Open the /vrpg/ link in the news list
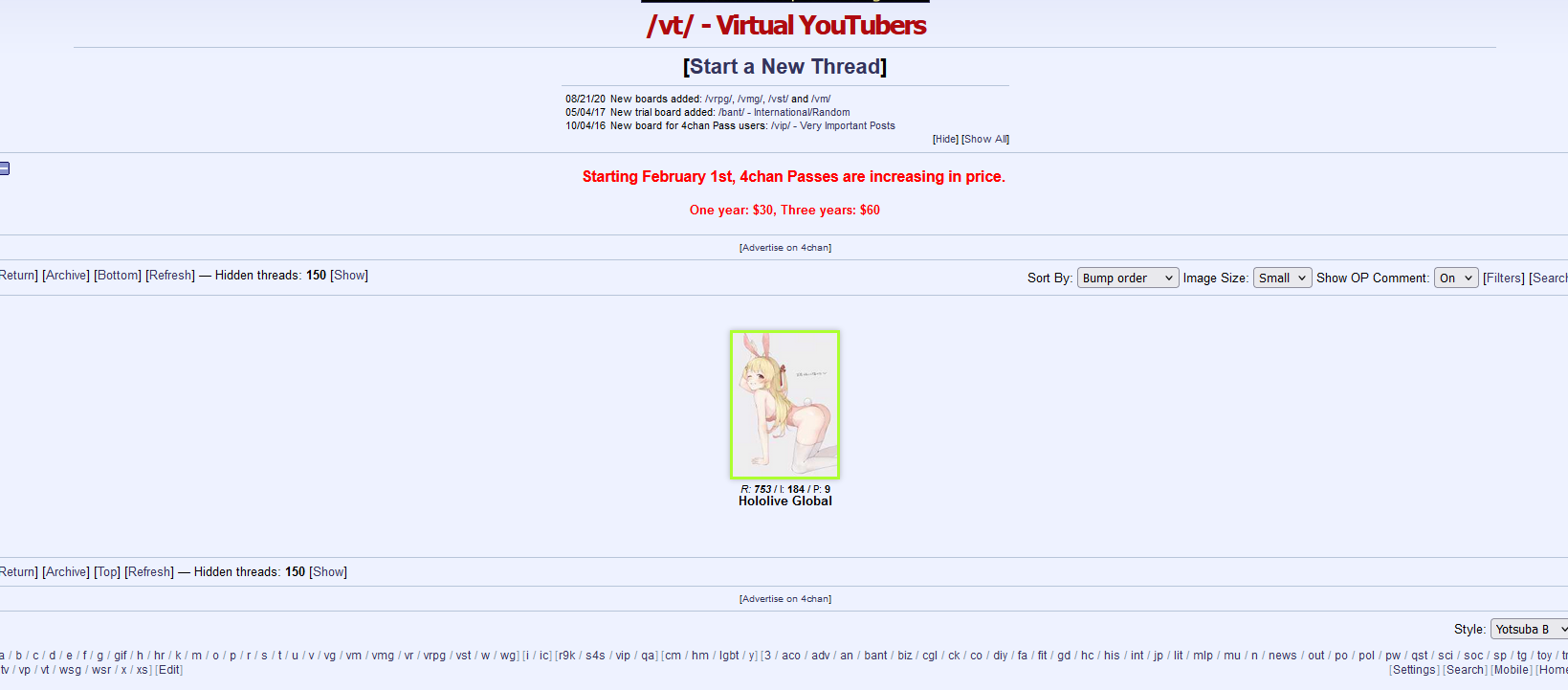 point(718,99)
